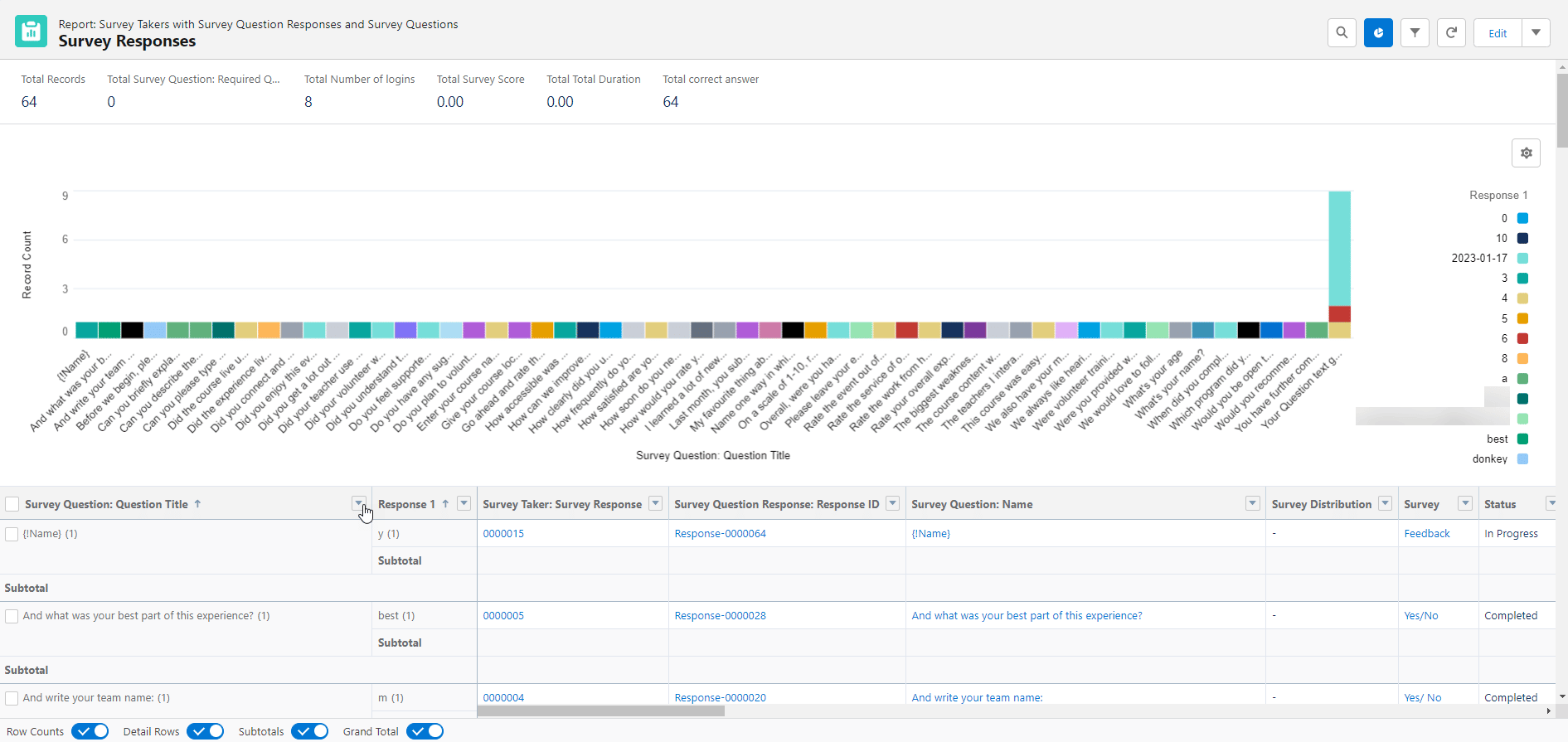Open Response-0000064 link
1568x742 pixels.
(x=720, y=534)
